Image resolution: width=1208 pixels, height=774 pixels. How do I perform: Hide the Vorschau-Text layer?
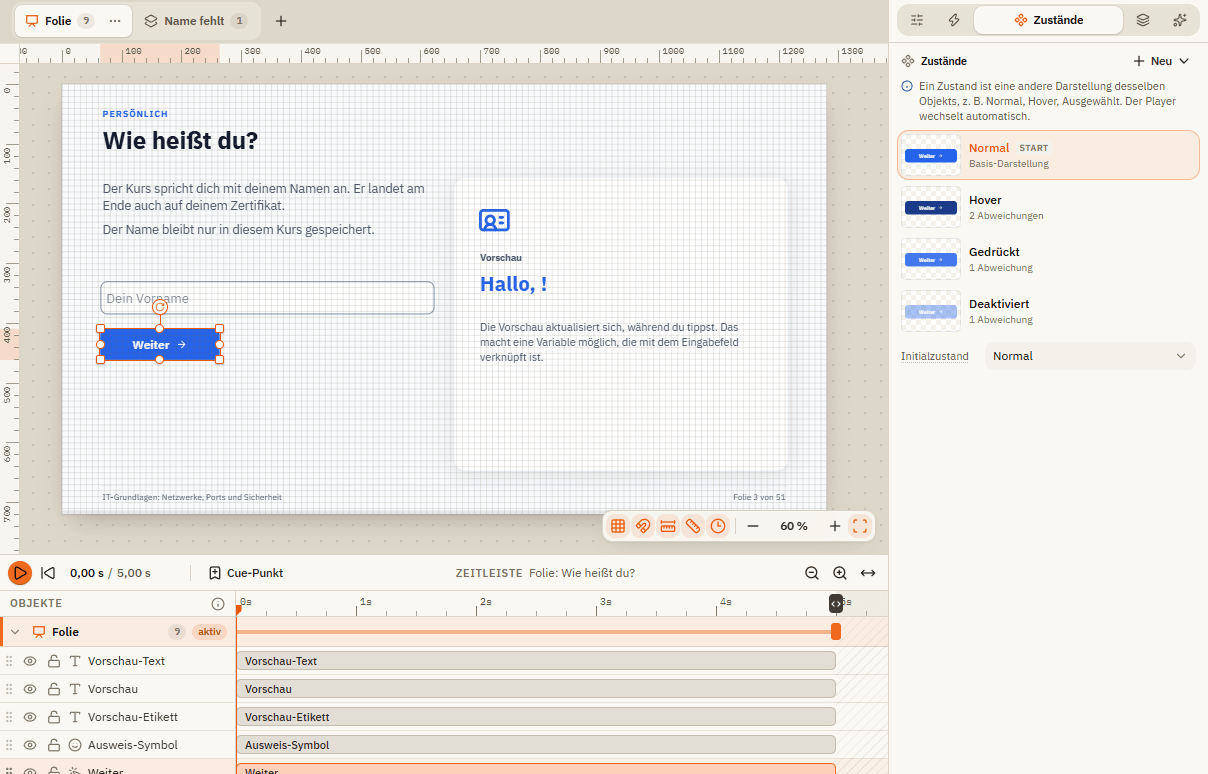click(x=30, y=661)
